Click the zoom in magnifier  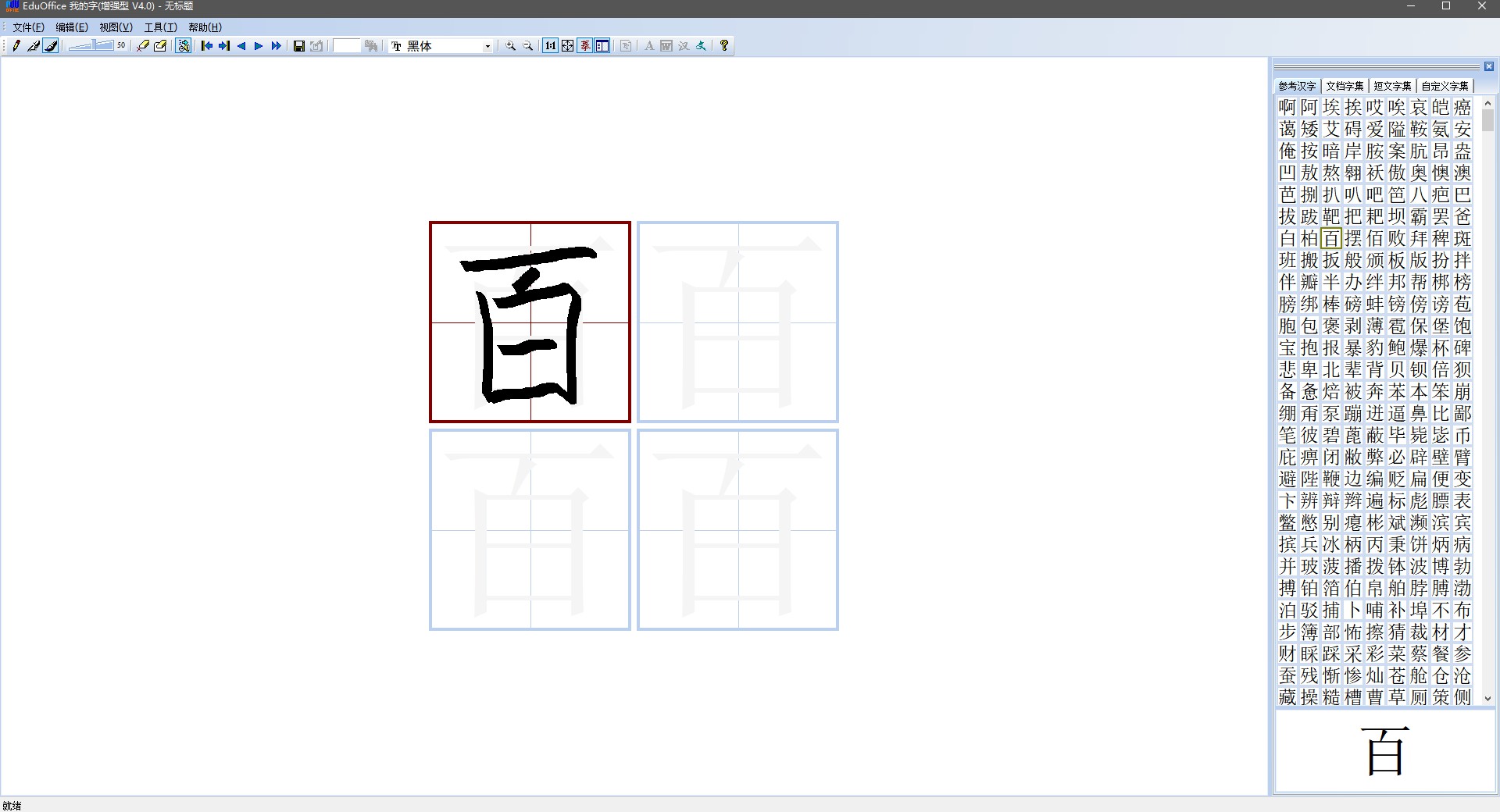(511, 46)
